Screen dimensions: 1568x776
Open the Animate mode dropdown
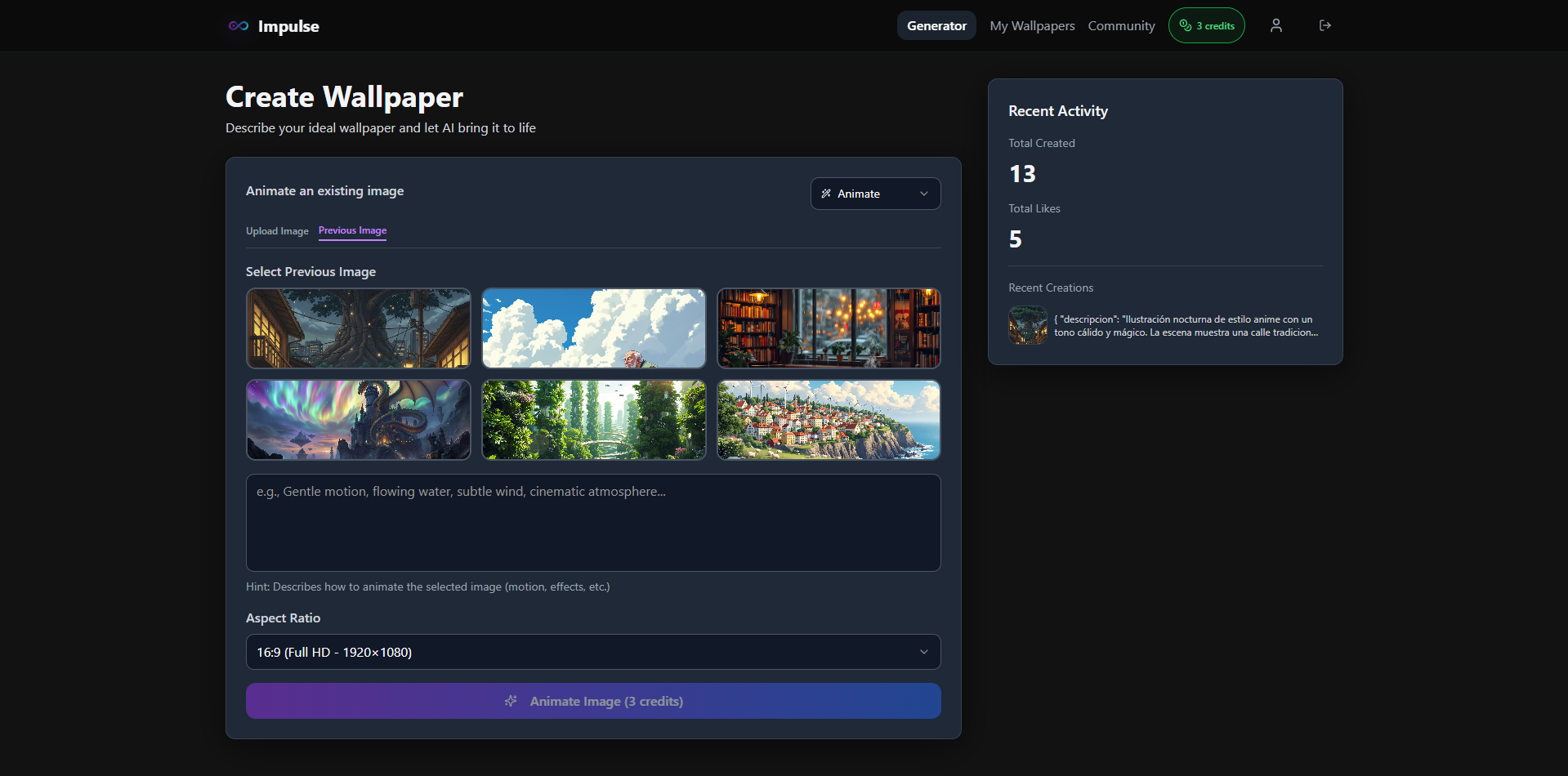click(875, 194)
